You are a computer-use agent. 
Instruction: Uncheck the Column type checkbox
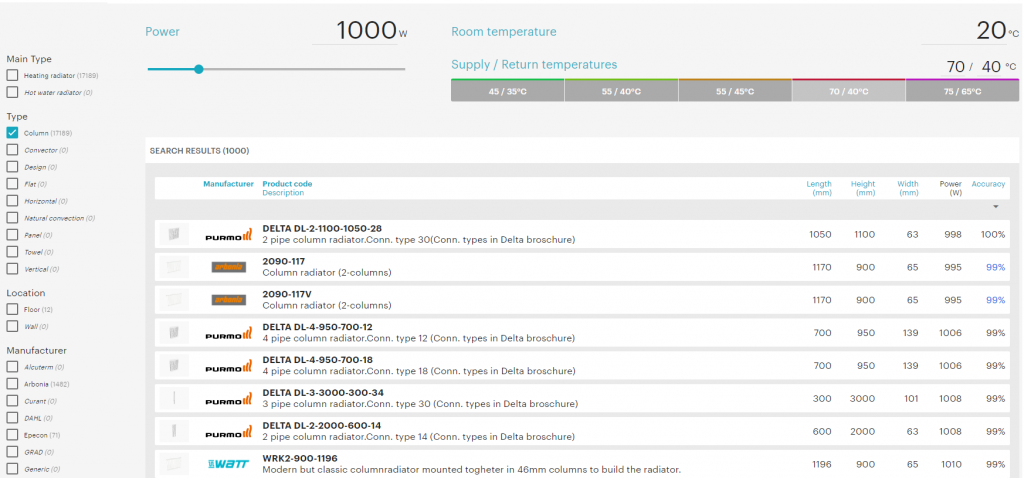click(x=12, y=133)
